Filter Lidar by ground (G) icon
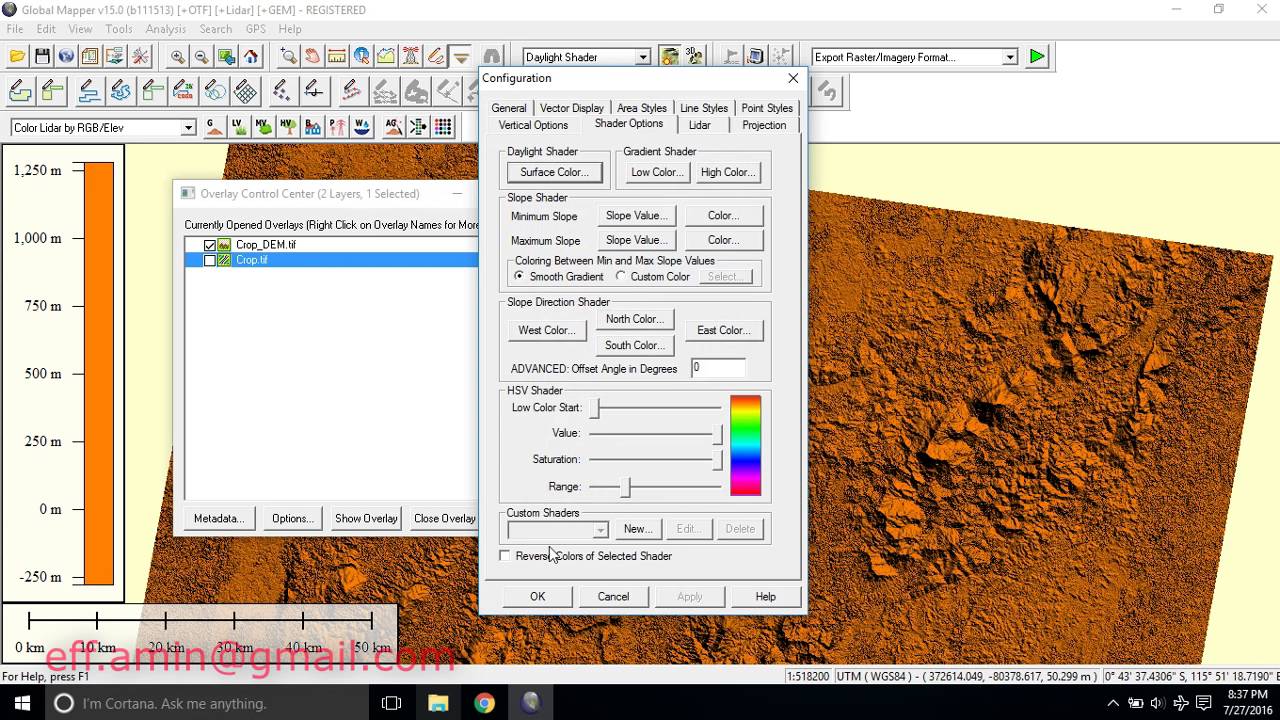The image size is (1280, 720). [x=214, y=127]
